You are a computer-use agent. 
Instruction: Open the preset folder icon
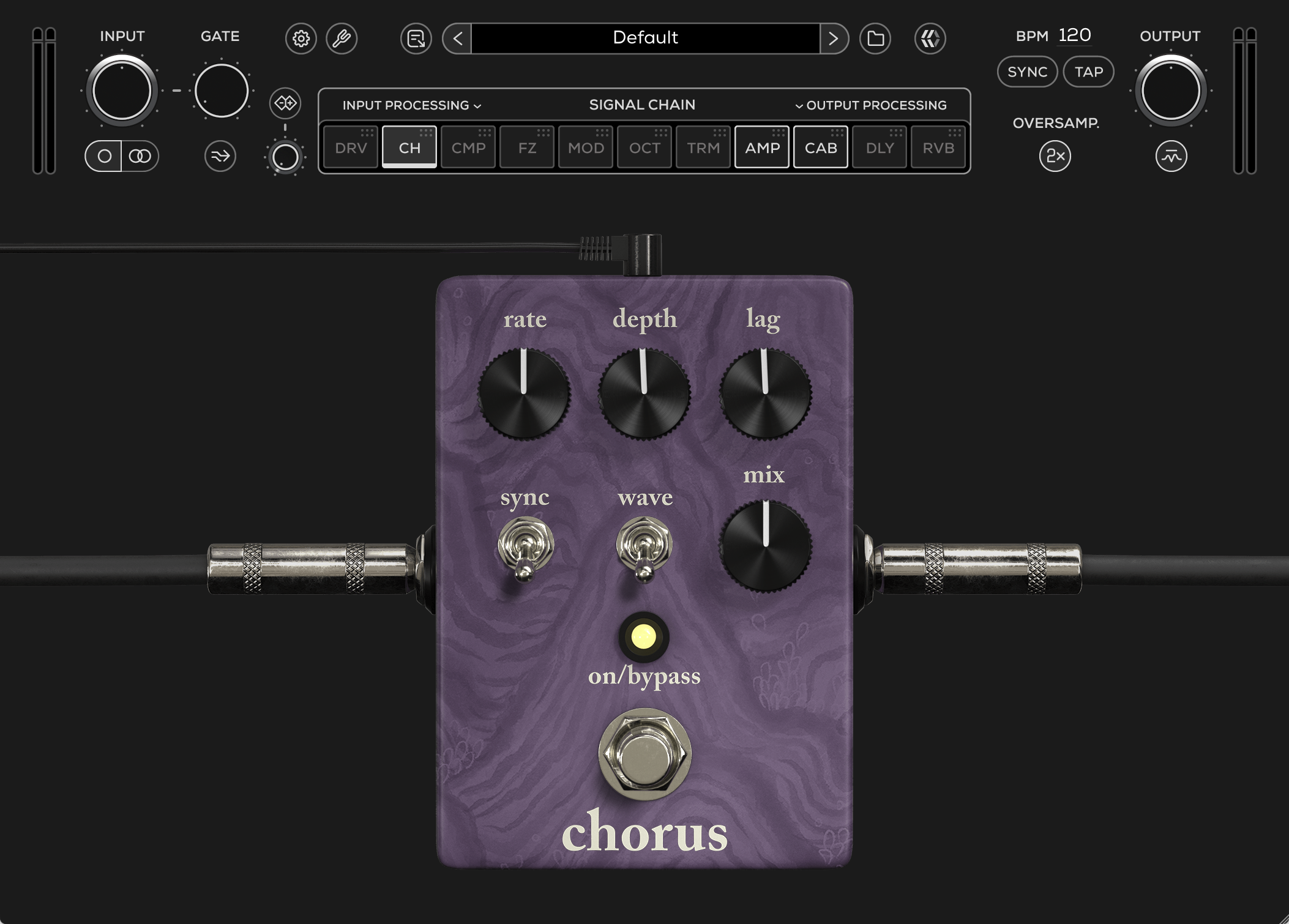[x=875, y=39]
